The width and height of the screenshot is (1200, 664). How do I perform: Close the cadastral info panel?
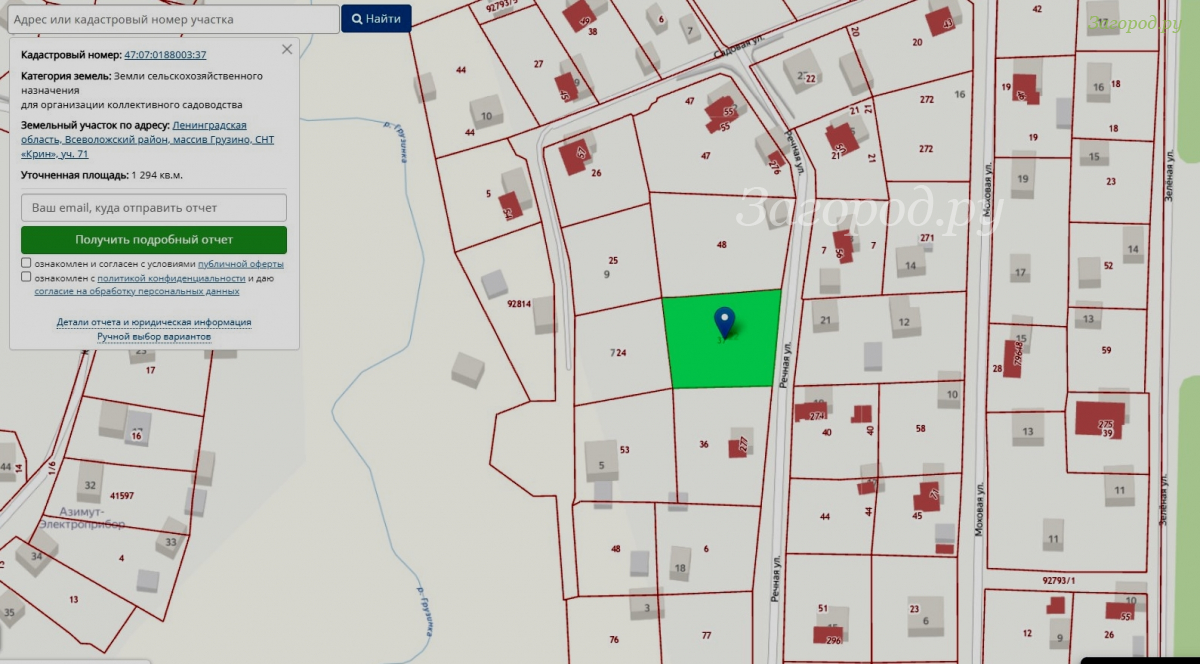tap(287, 49)
